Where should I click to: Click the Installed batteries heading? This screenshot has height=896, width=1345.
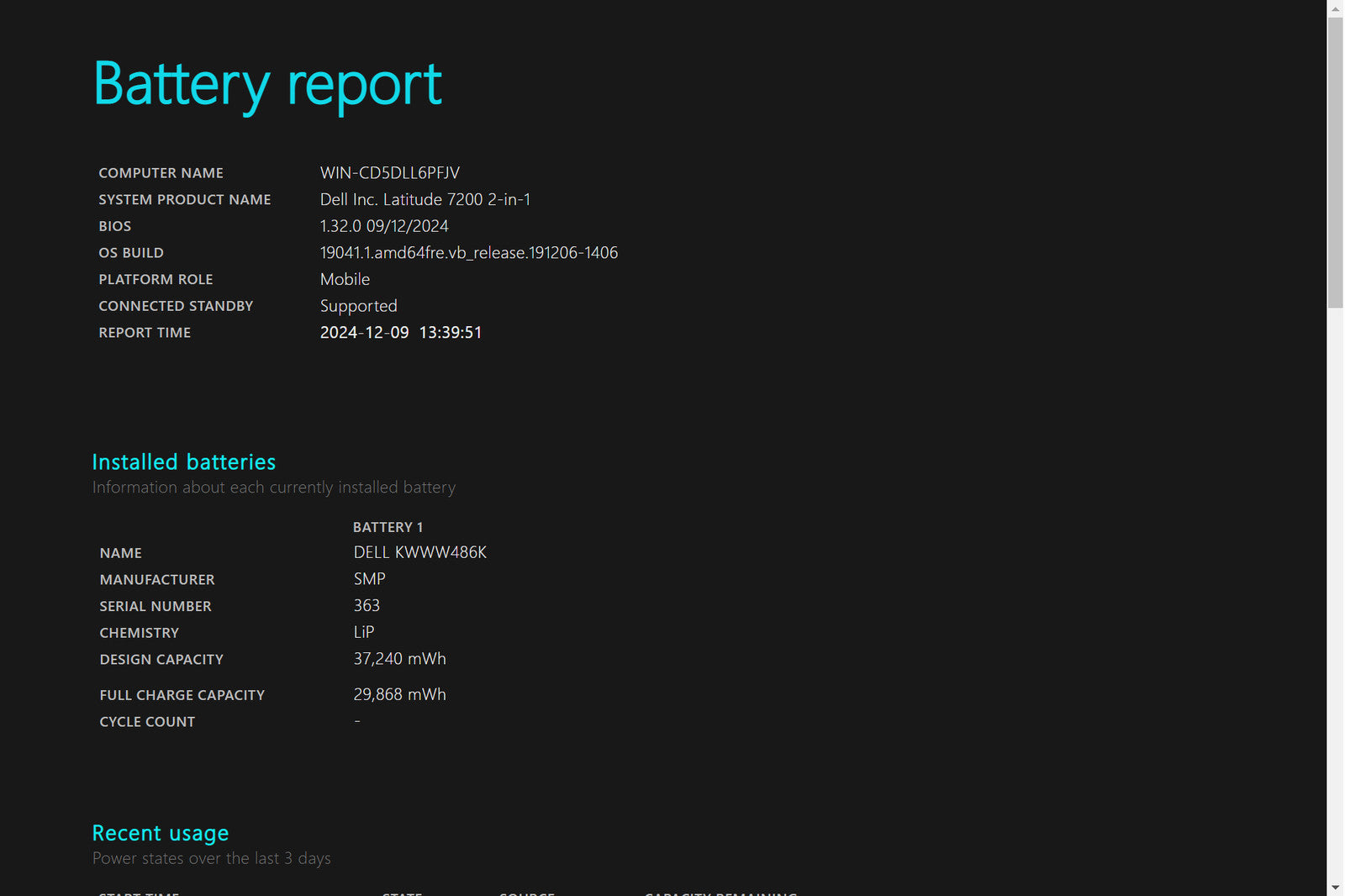183,462
